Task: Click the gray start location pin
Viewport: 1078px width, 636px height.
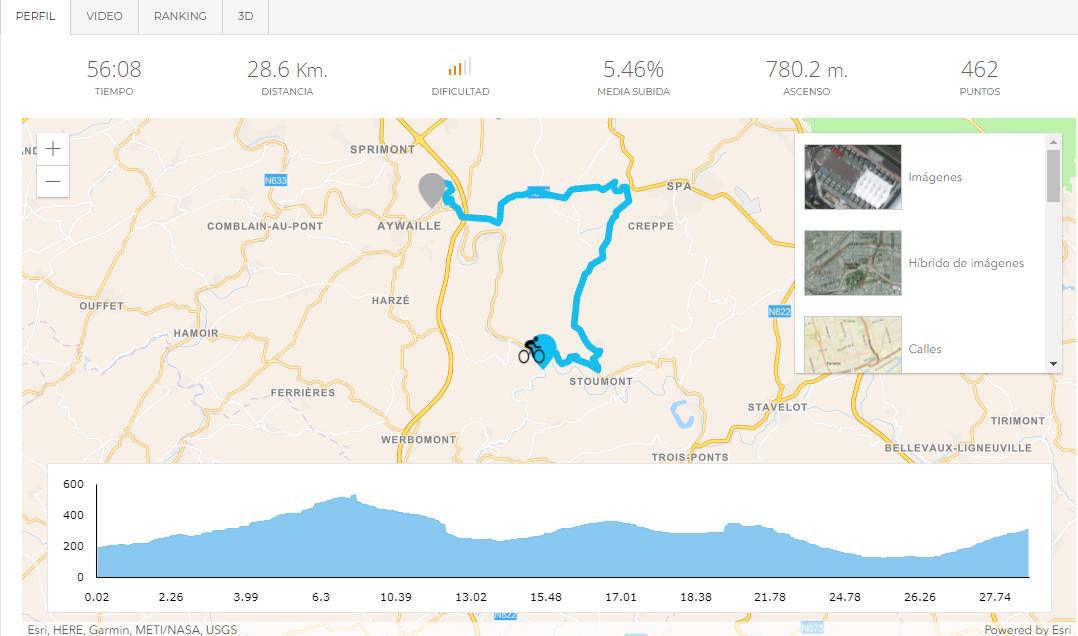Action: pyautogui.click(x=432, y=190)
